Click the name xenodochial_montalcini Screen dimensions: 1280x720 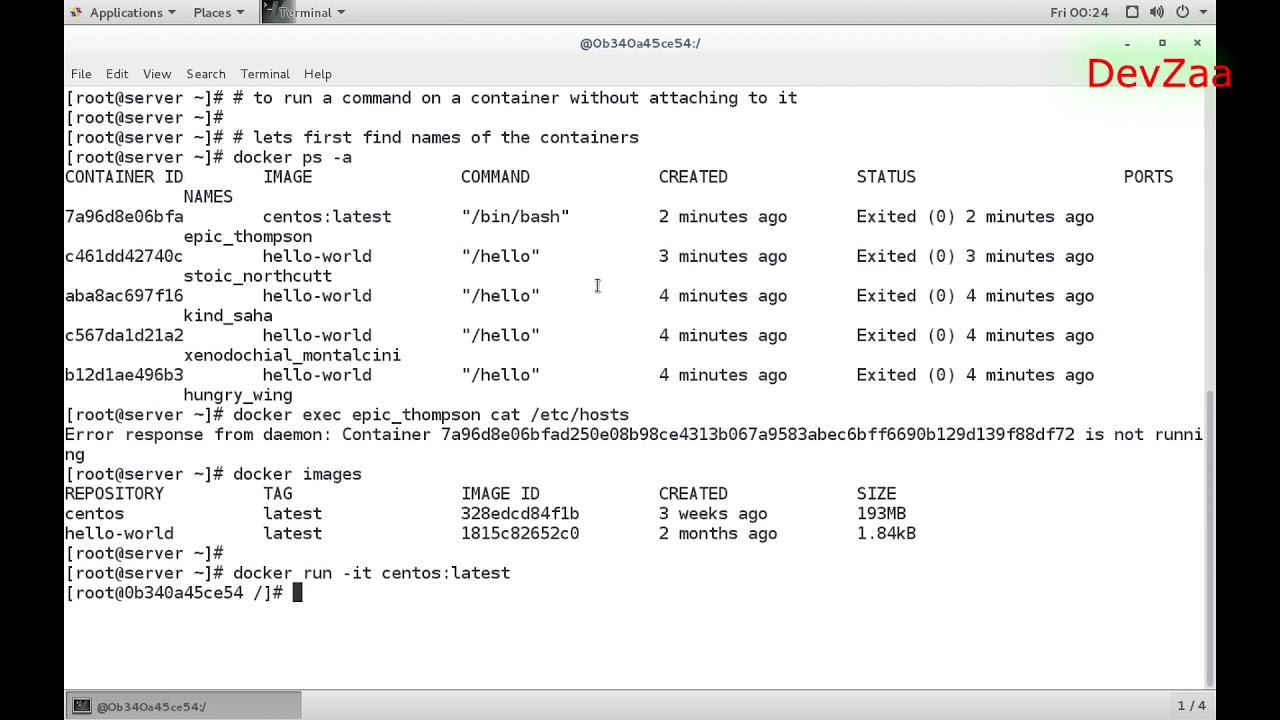click(292, 355)
